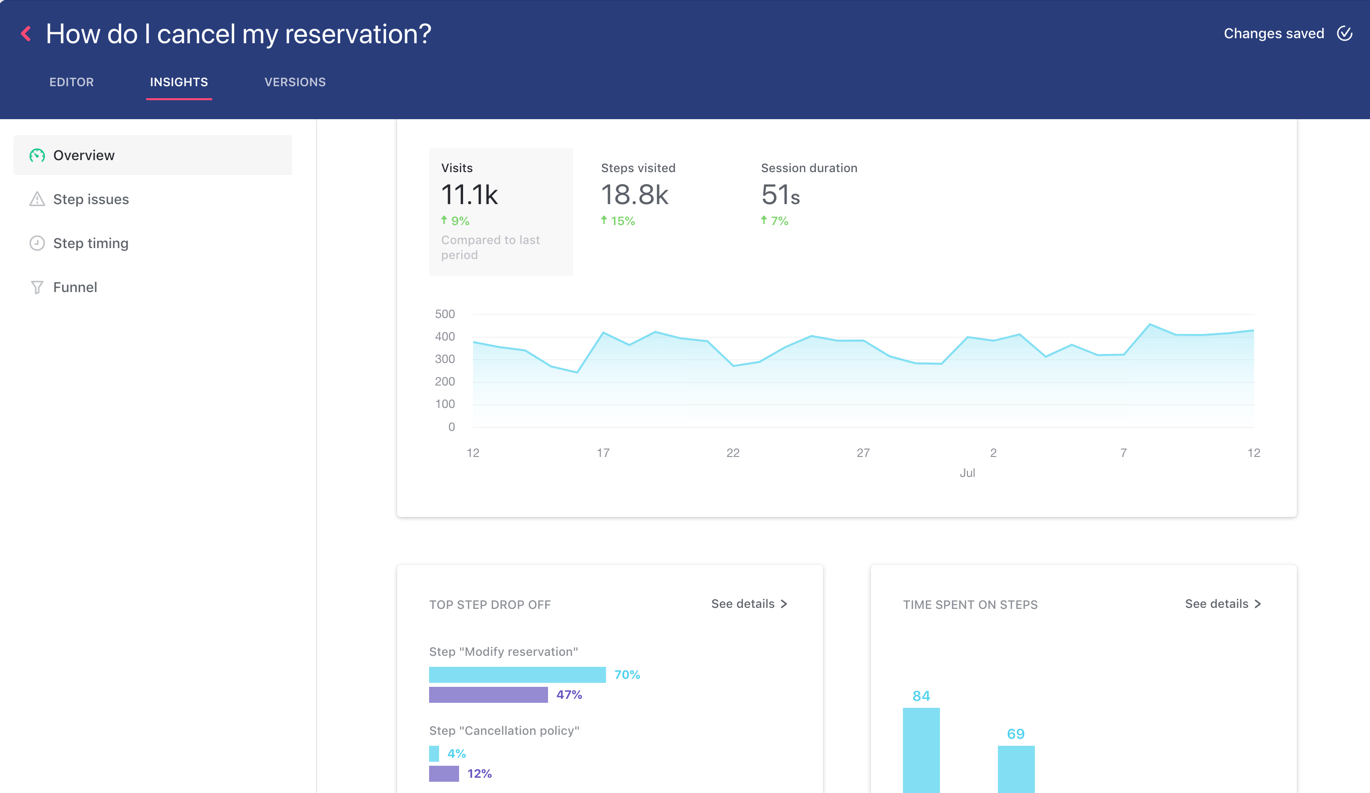1370x793 pixels.
Task: Select the Visits metric card
Action: [x=500, y=211]
